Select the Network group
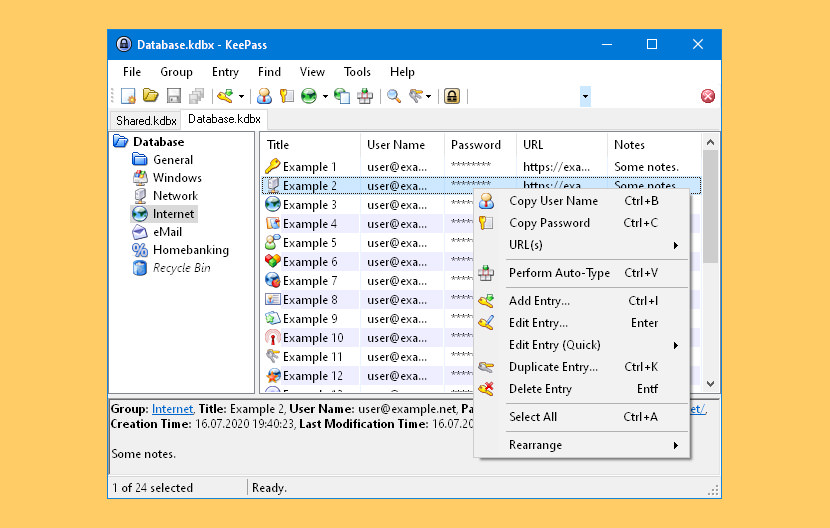 tap(175, 196)
